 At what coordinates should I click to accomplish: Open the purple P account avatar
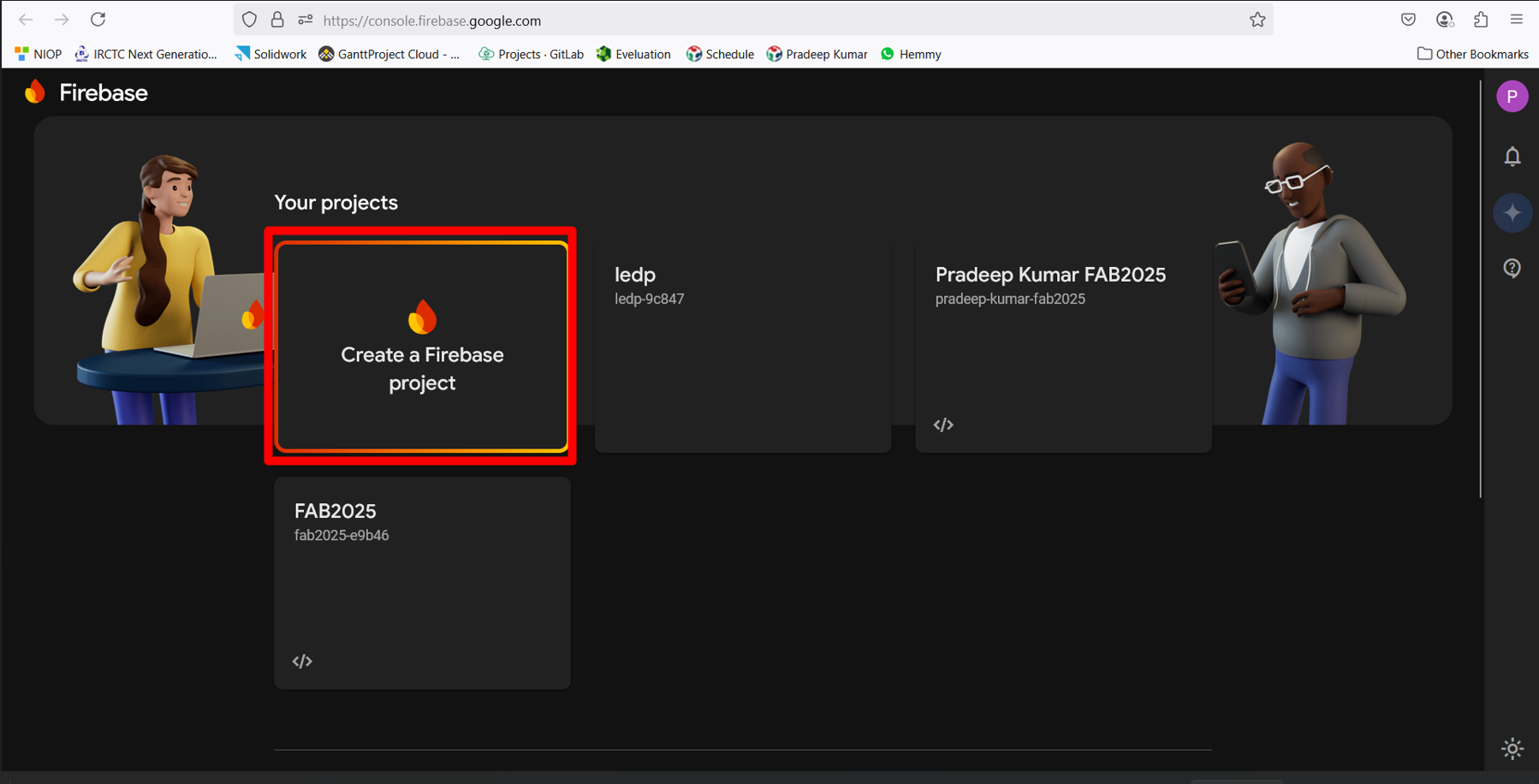coord(1512,96)
